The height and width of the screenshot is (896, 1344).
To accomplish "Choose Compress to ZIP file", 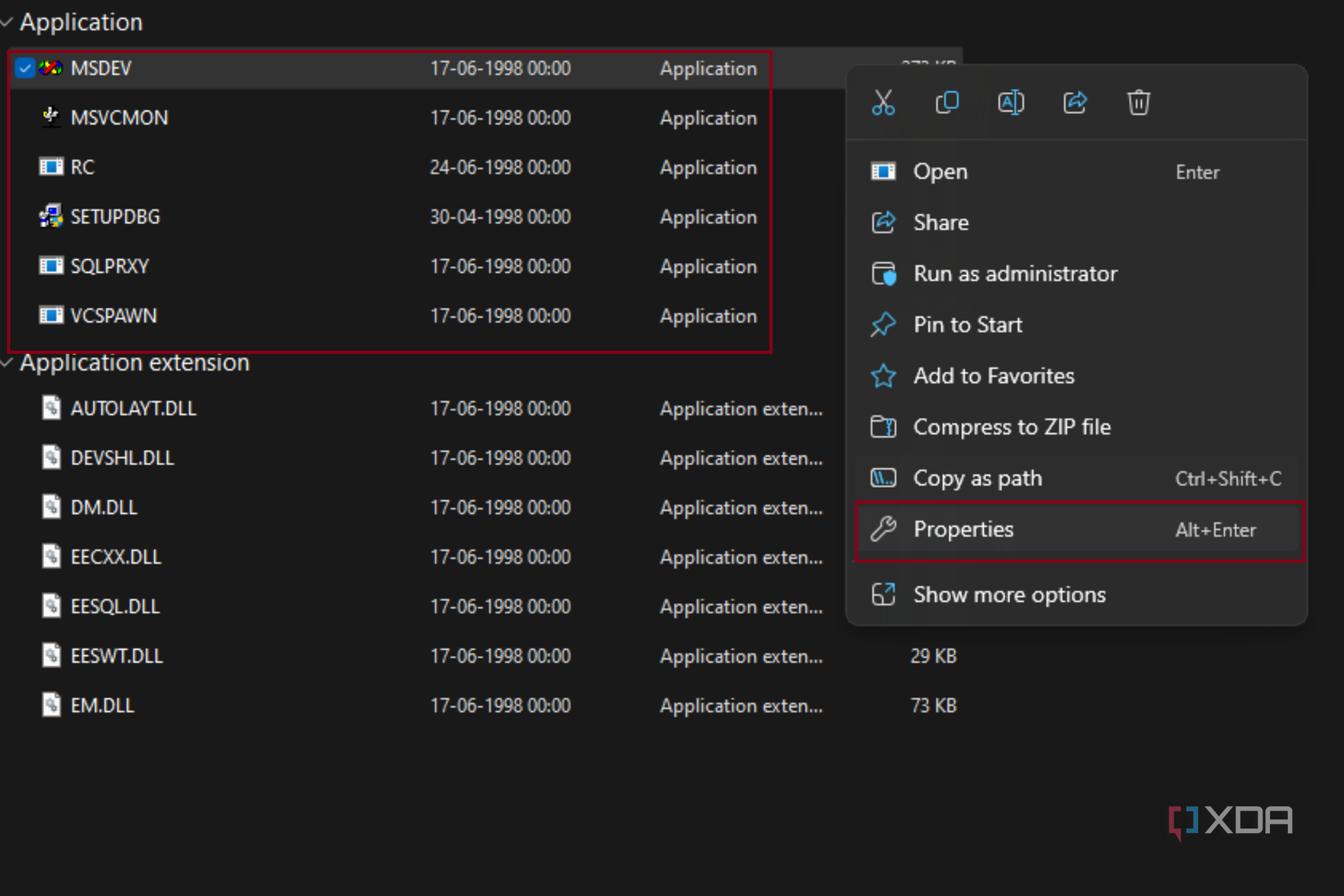I will pyautogui.click(x=1077, y=427).
